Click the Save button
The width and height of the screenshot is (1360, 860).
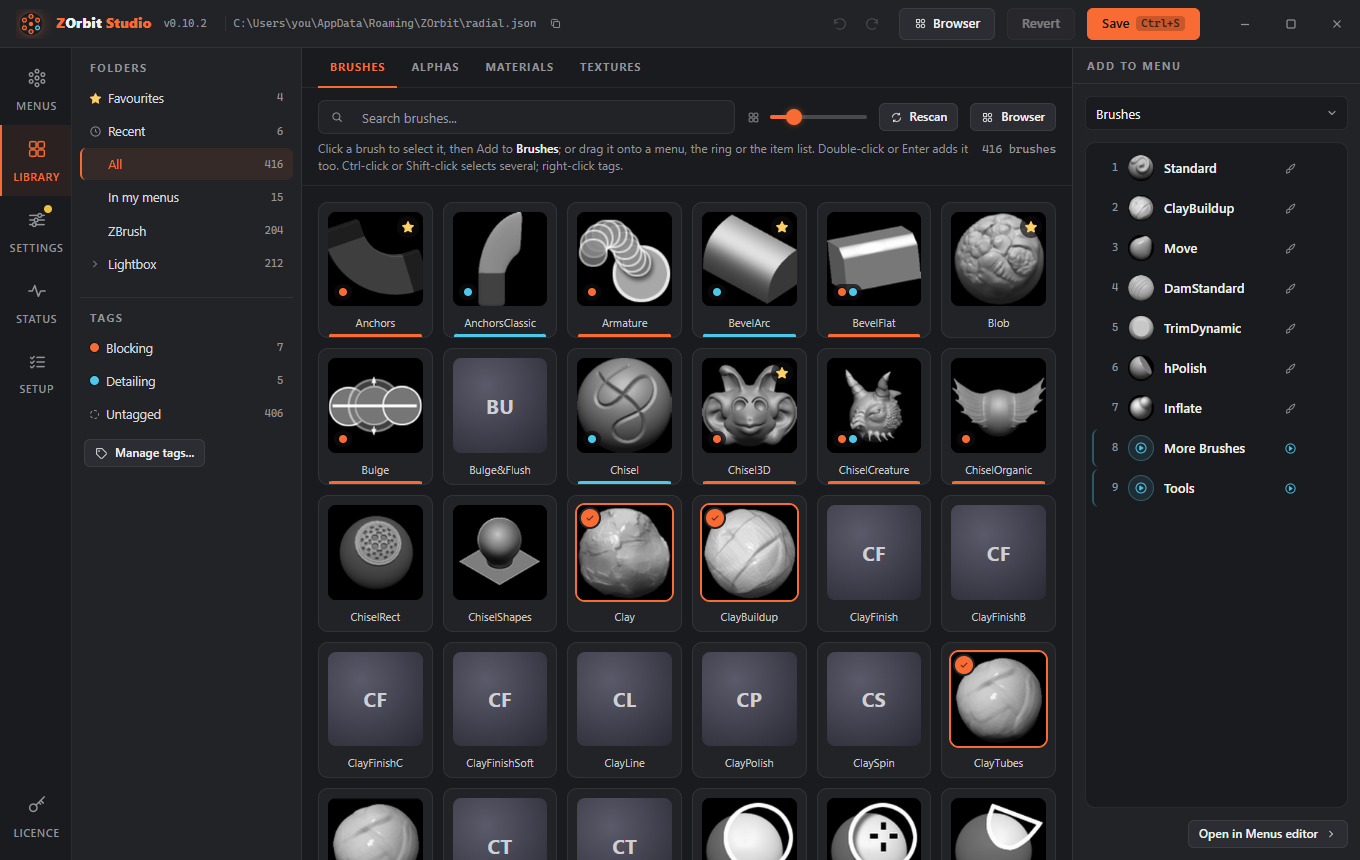point(1143,24)
